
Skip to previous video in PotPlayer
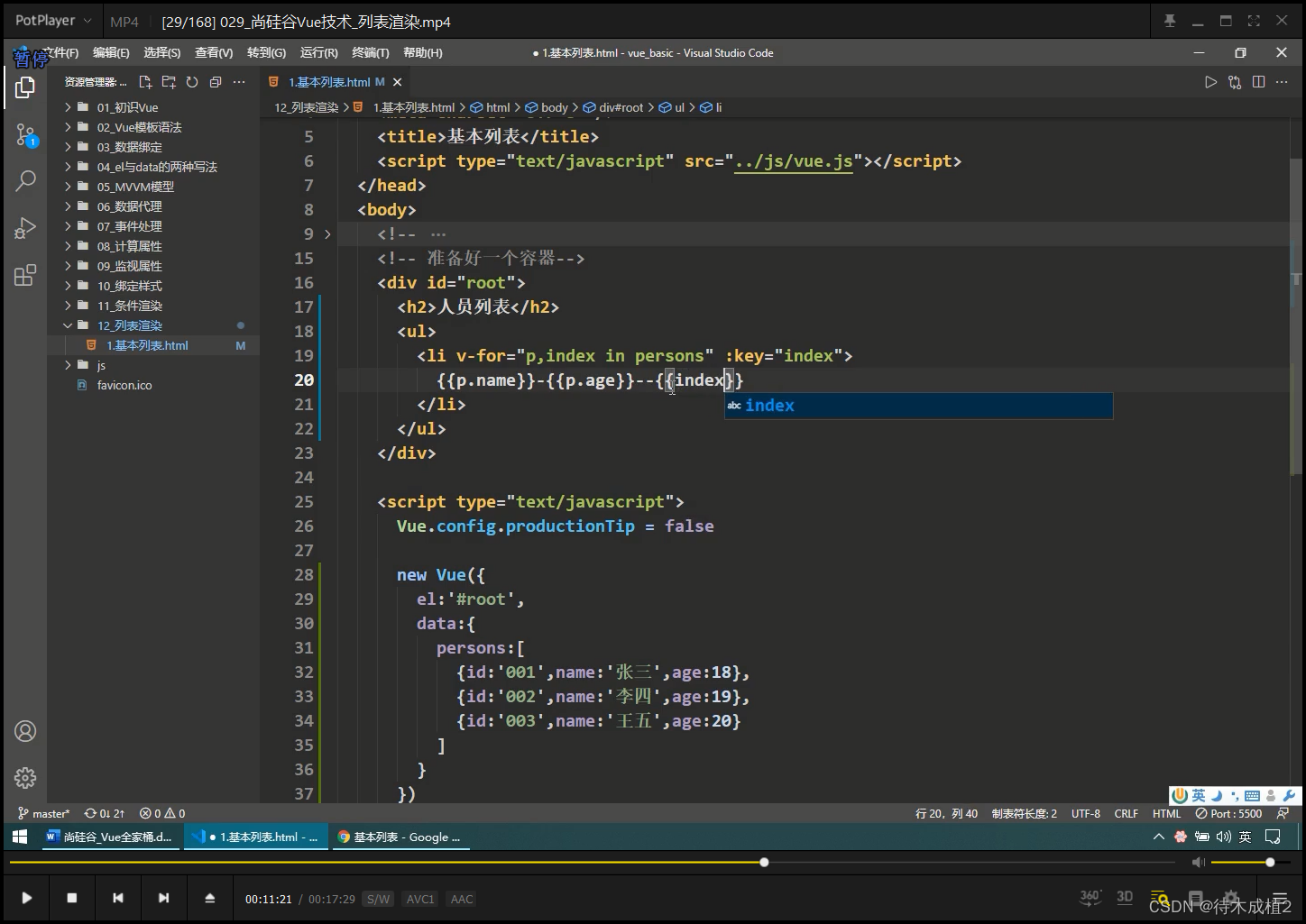117,898
